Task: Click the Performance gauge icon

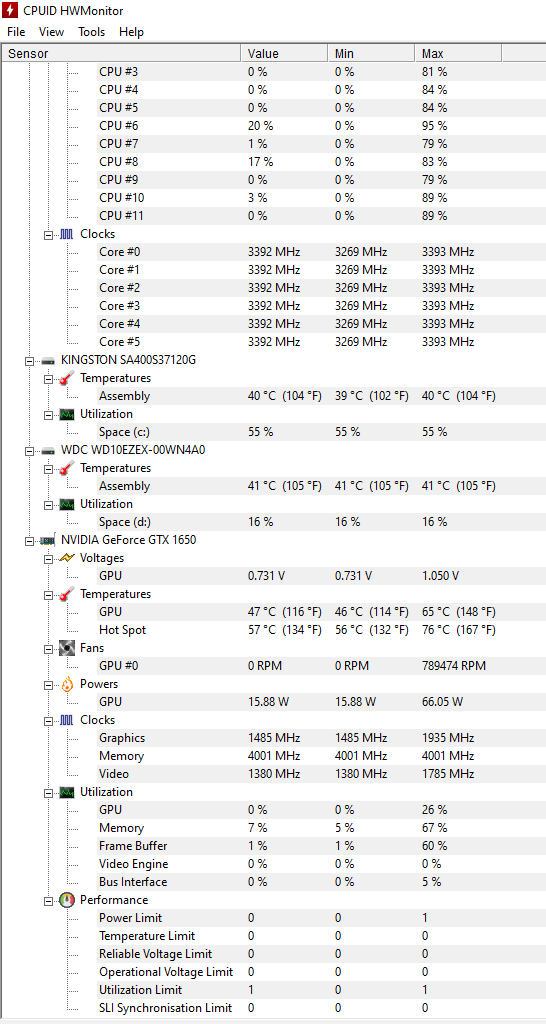Action: 67,900
